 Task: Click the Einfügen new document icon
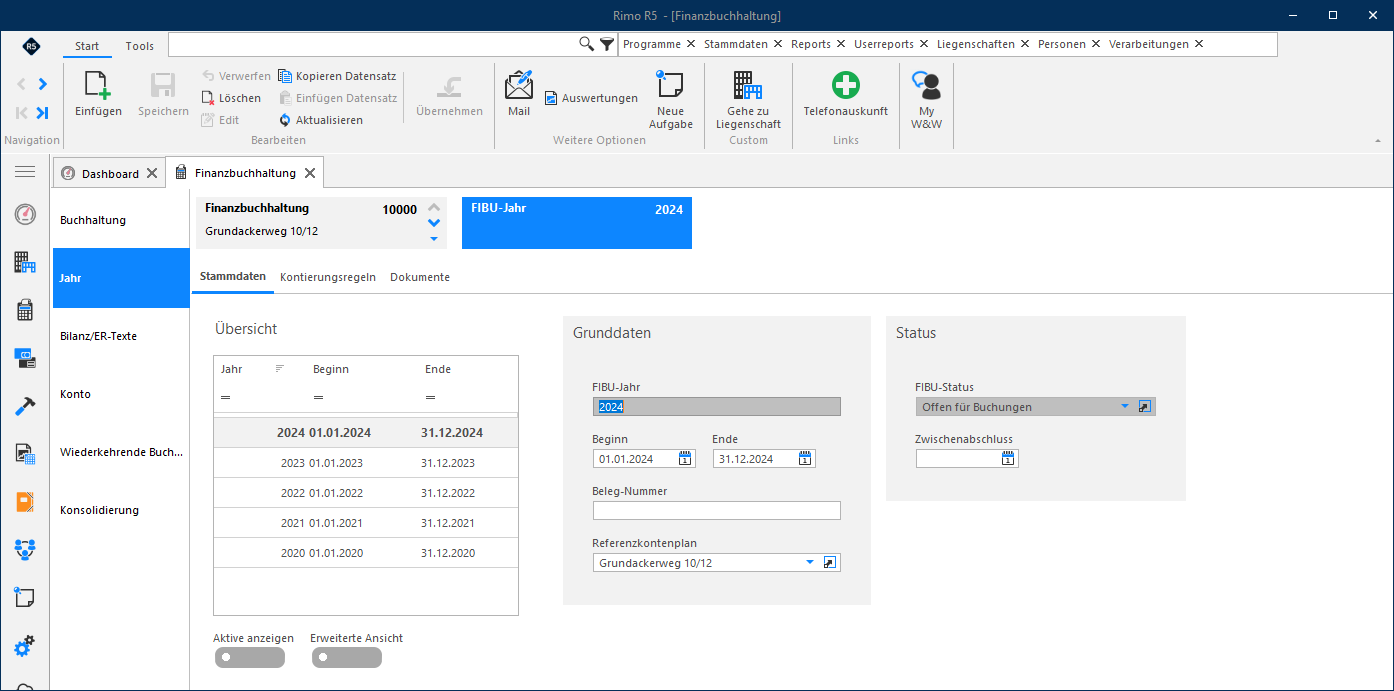[98, 85]
